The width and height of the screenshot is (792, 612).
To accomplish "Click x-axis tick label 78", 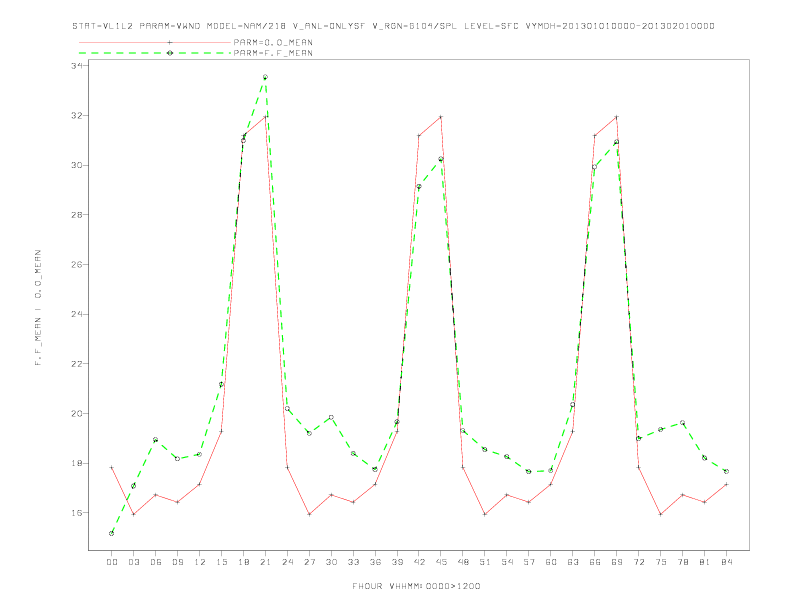I will click(682, 562).
